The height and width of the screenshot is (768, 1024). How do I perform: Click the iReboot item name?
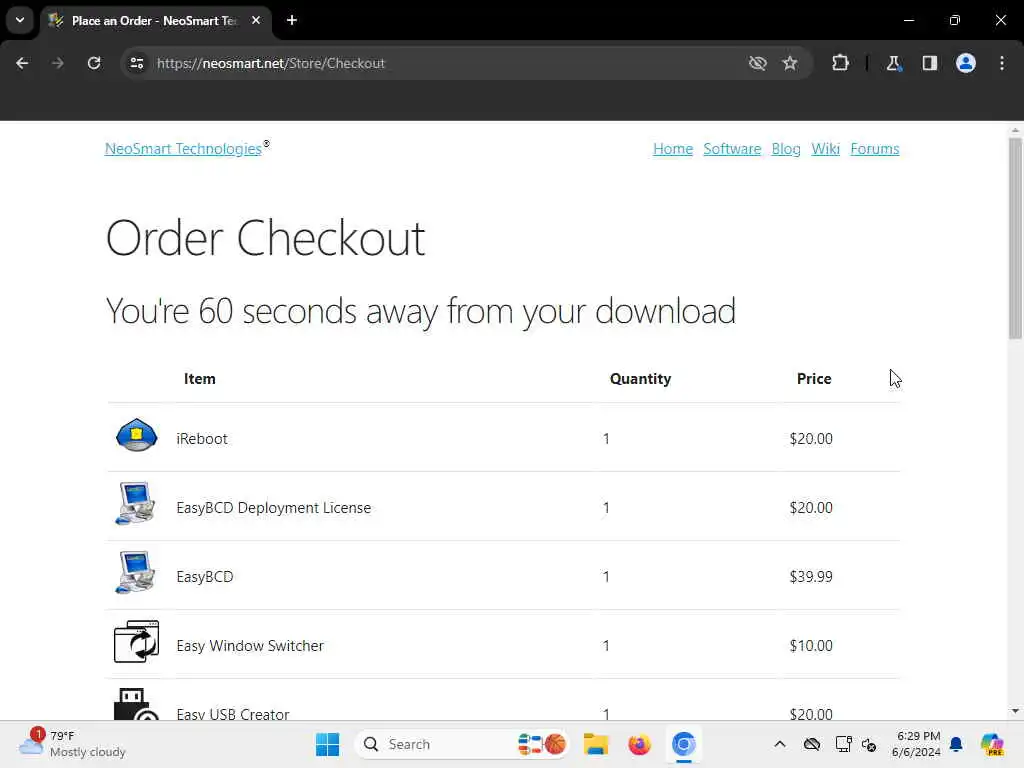pyautogui.click(x=202, y=439)
